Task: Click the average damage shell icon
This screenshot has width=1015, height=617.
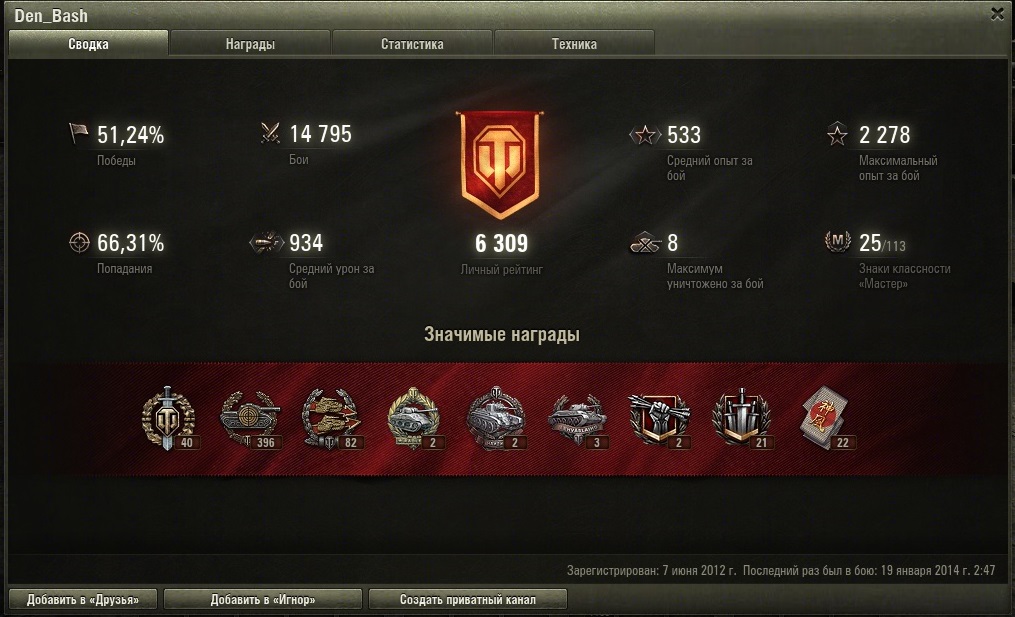Action: click(267, 242)
